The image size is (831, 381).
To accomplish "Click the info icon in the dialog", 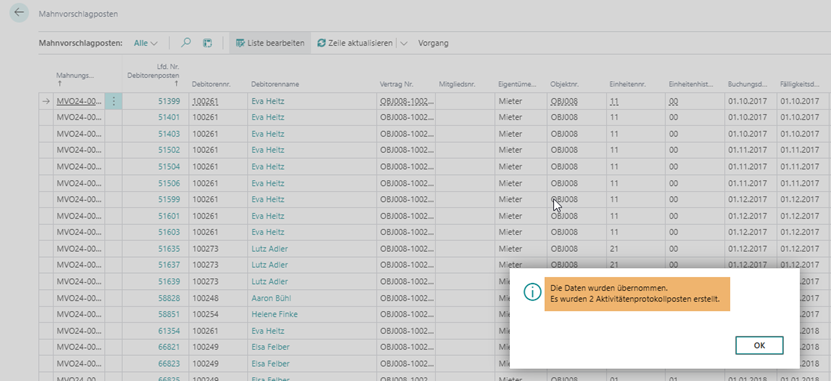I will coord(532,291).
